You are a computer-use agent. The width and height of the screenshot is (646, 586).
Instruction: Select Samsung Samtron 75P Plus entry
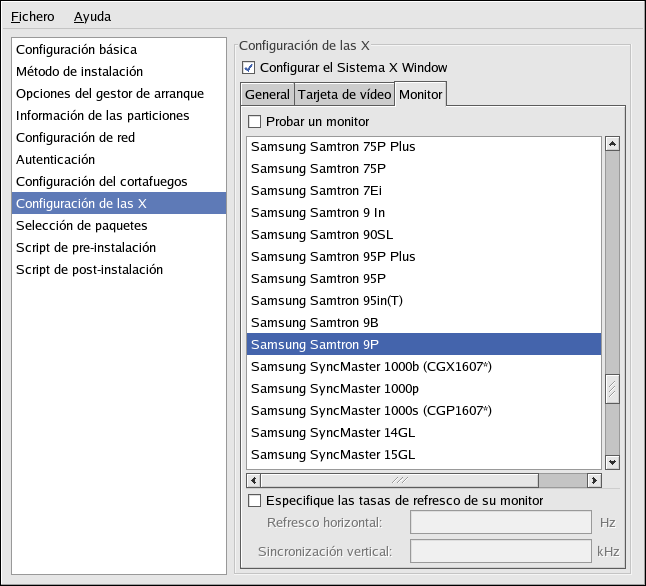[333, 147]
